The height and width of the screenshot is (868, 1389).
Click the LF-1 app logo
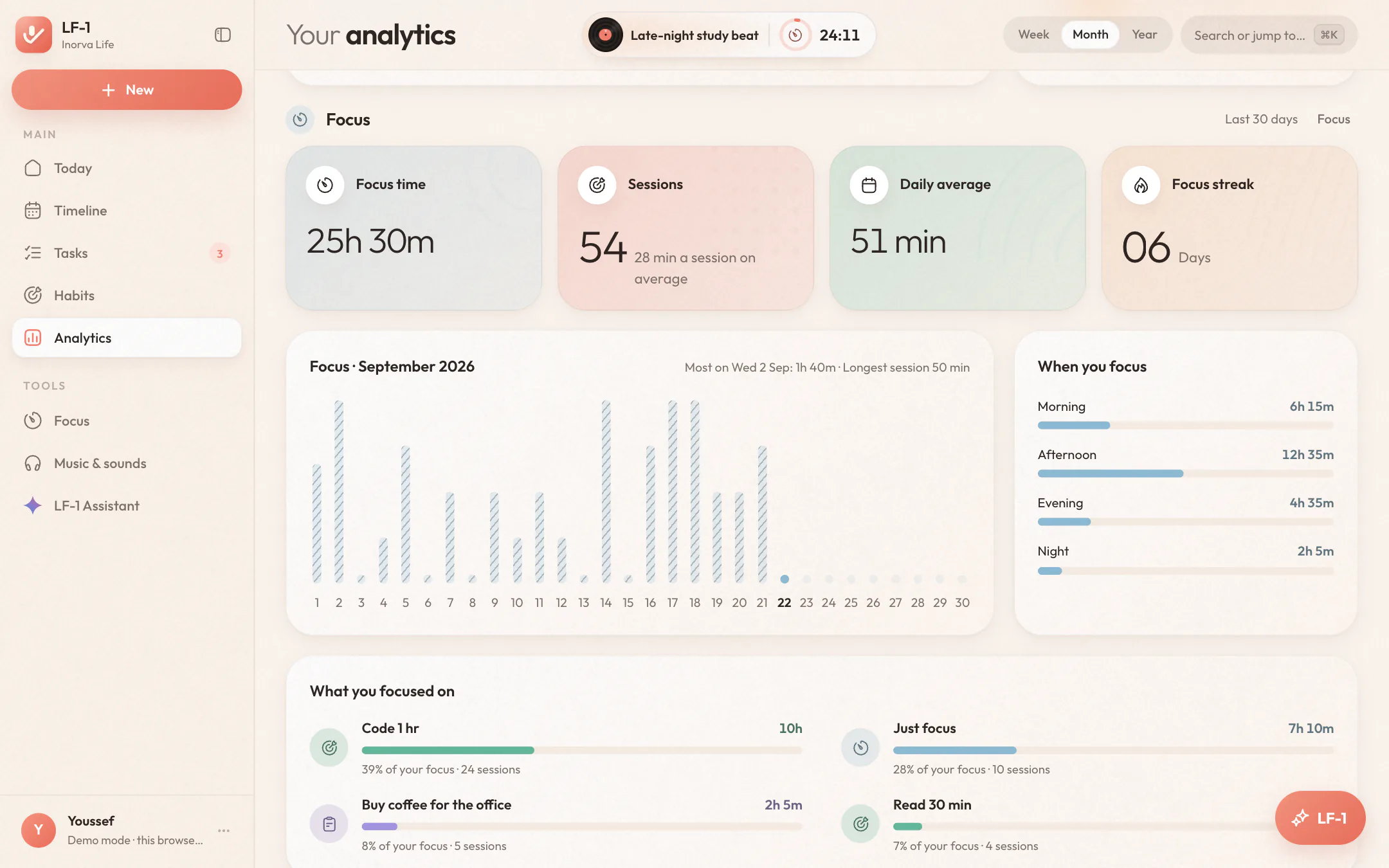33,35
